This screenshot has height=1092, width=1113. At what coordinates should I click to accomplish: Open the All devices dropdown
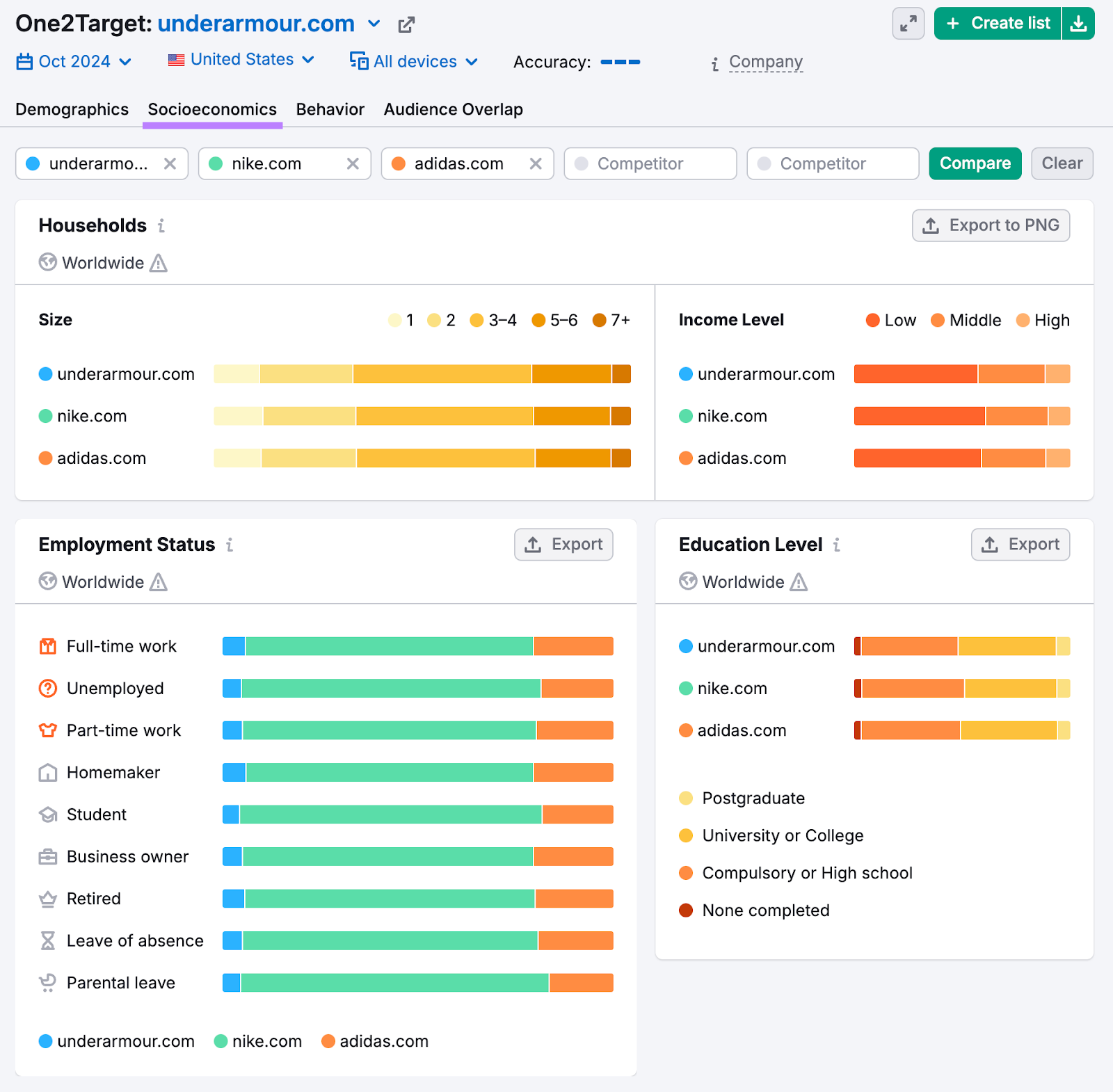click(x=414, y=62)
